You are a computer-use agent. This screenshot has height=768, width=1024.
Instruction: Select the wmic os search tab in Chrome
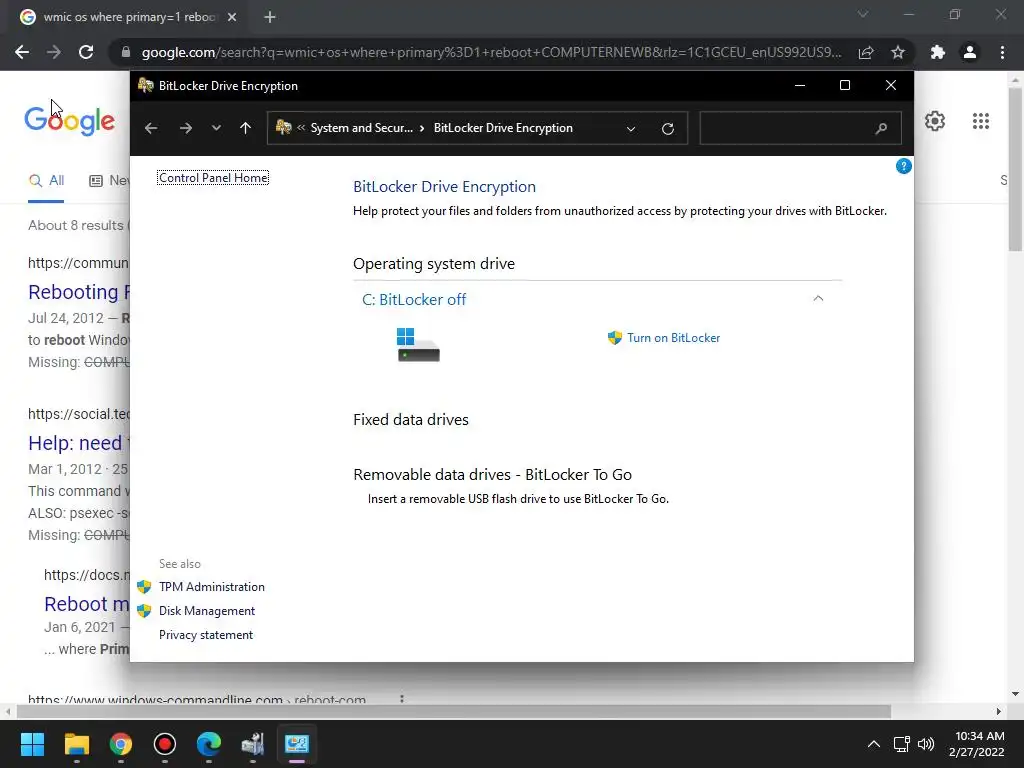[129, 17]
